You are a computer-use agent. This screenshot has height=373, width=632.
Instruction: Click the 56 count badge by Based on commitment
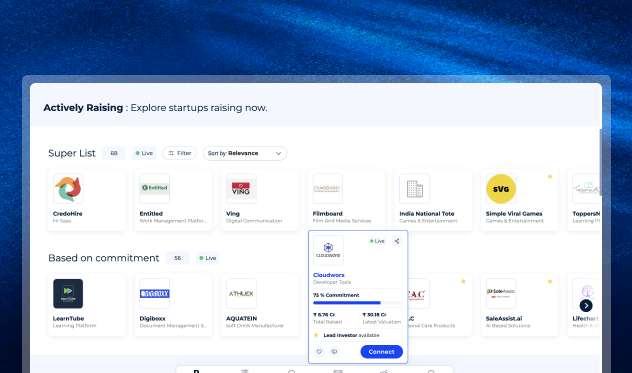click(178, 258)
